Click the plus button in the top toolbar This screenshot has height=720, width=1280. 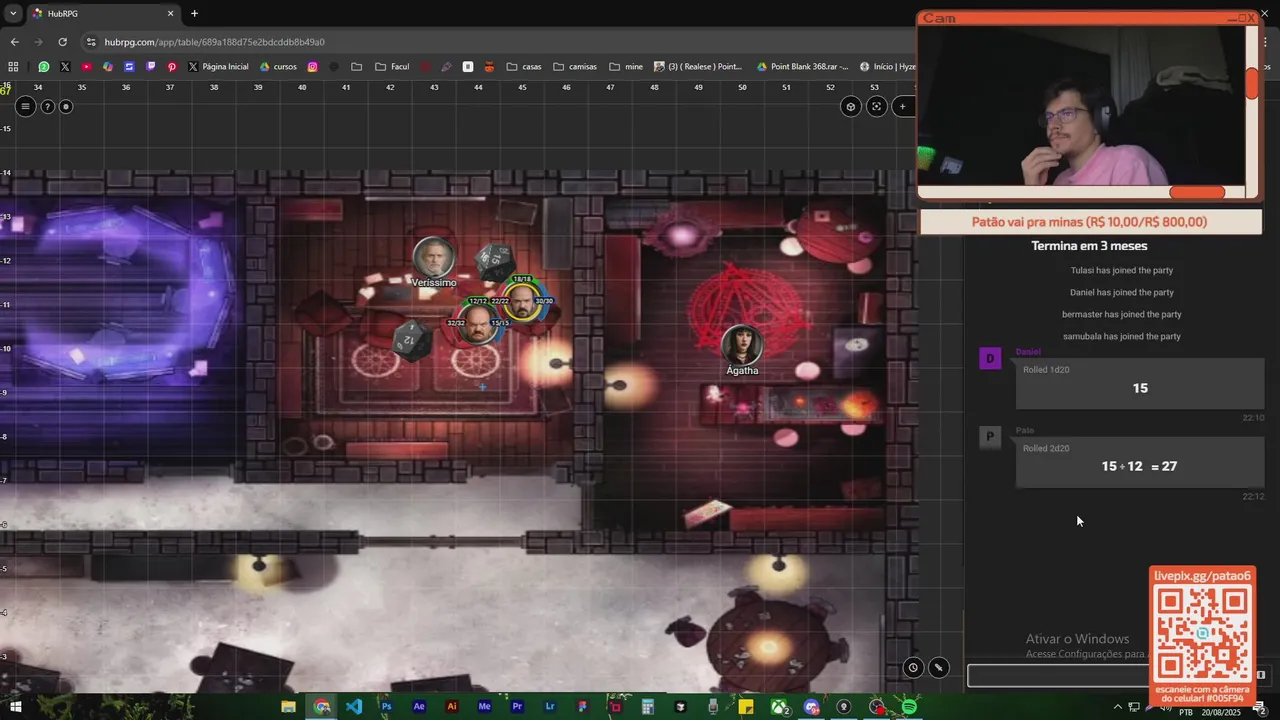coord(902,106)
